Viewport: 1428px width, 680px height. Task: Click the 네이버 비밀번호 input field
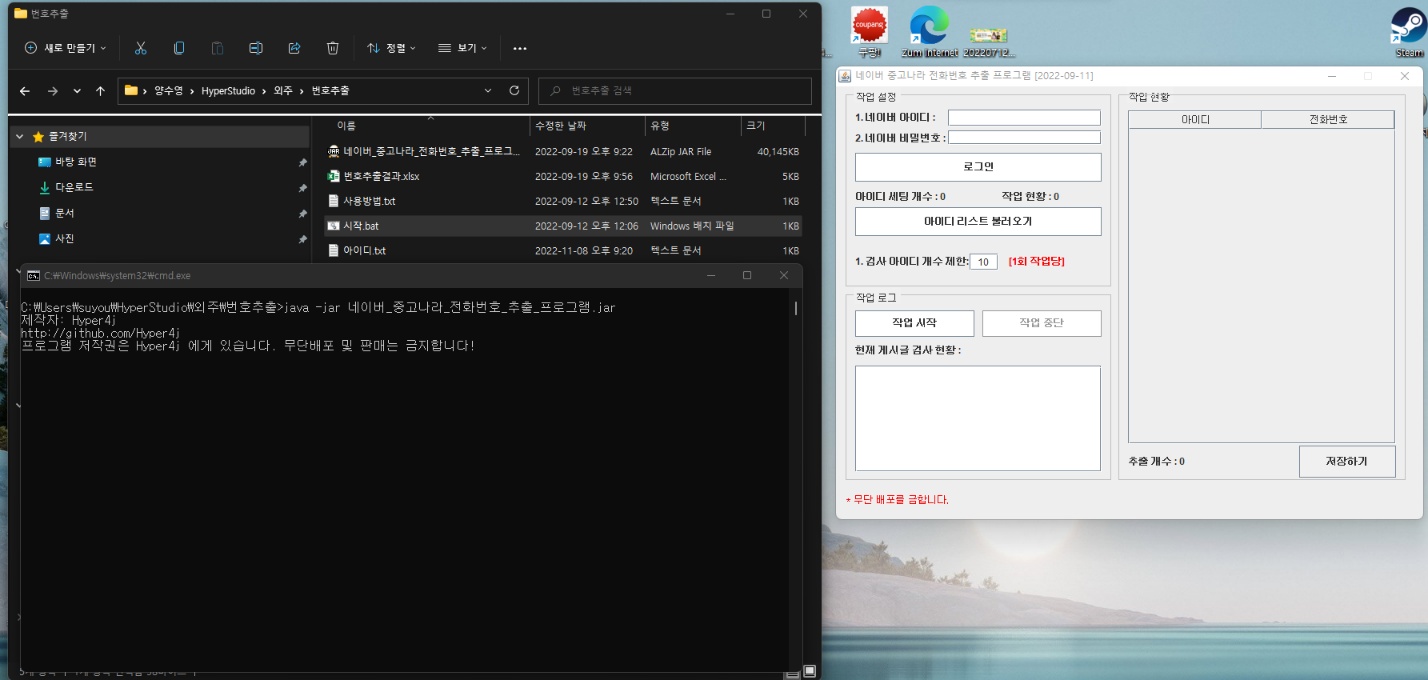1024,137
